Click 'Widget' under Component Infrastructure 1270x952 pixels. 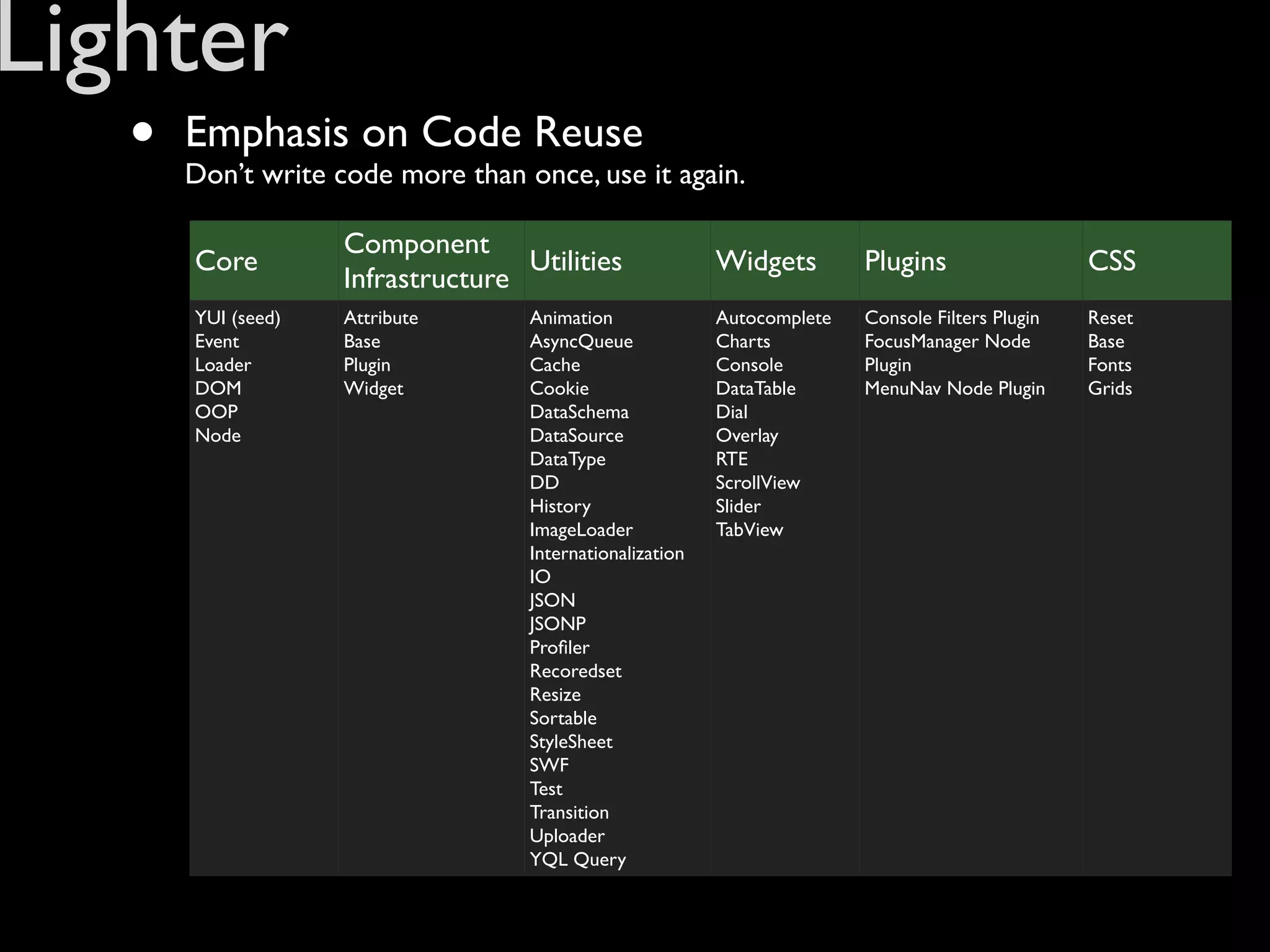point(374,389)
